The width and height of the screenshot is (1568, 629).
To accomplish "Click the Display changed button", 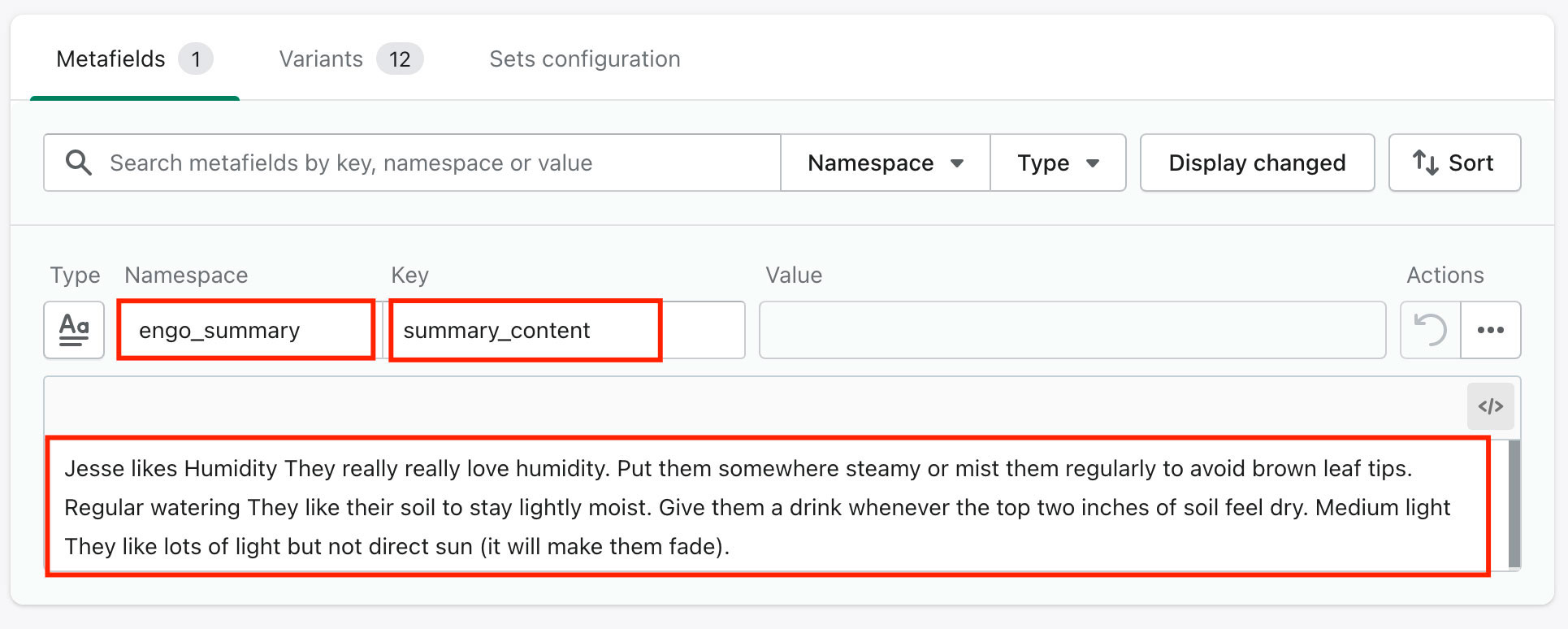I will [x=1258, y=163].
